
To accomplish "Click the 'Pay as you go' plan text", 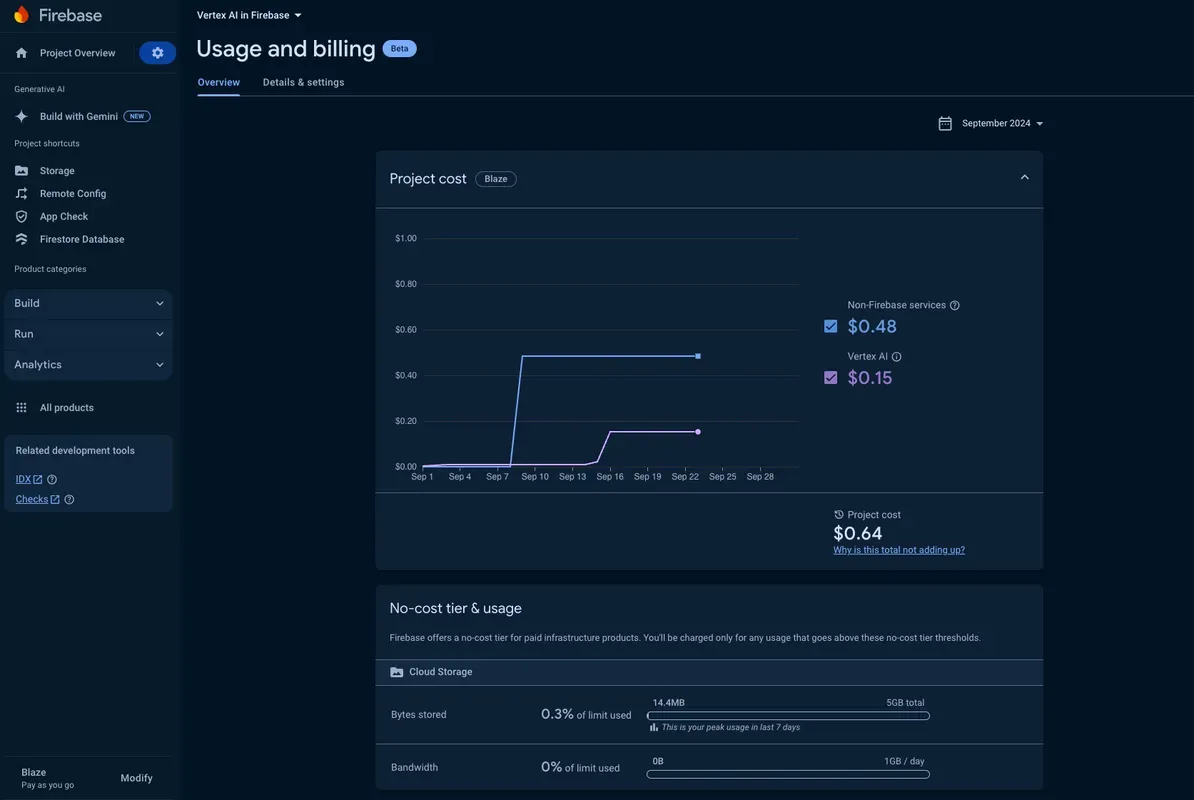I will click(x=47, y=785).
